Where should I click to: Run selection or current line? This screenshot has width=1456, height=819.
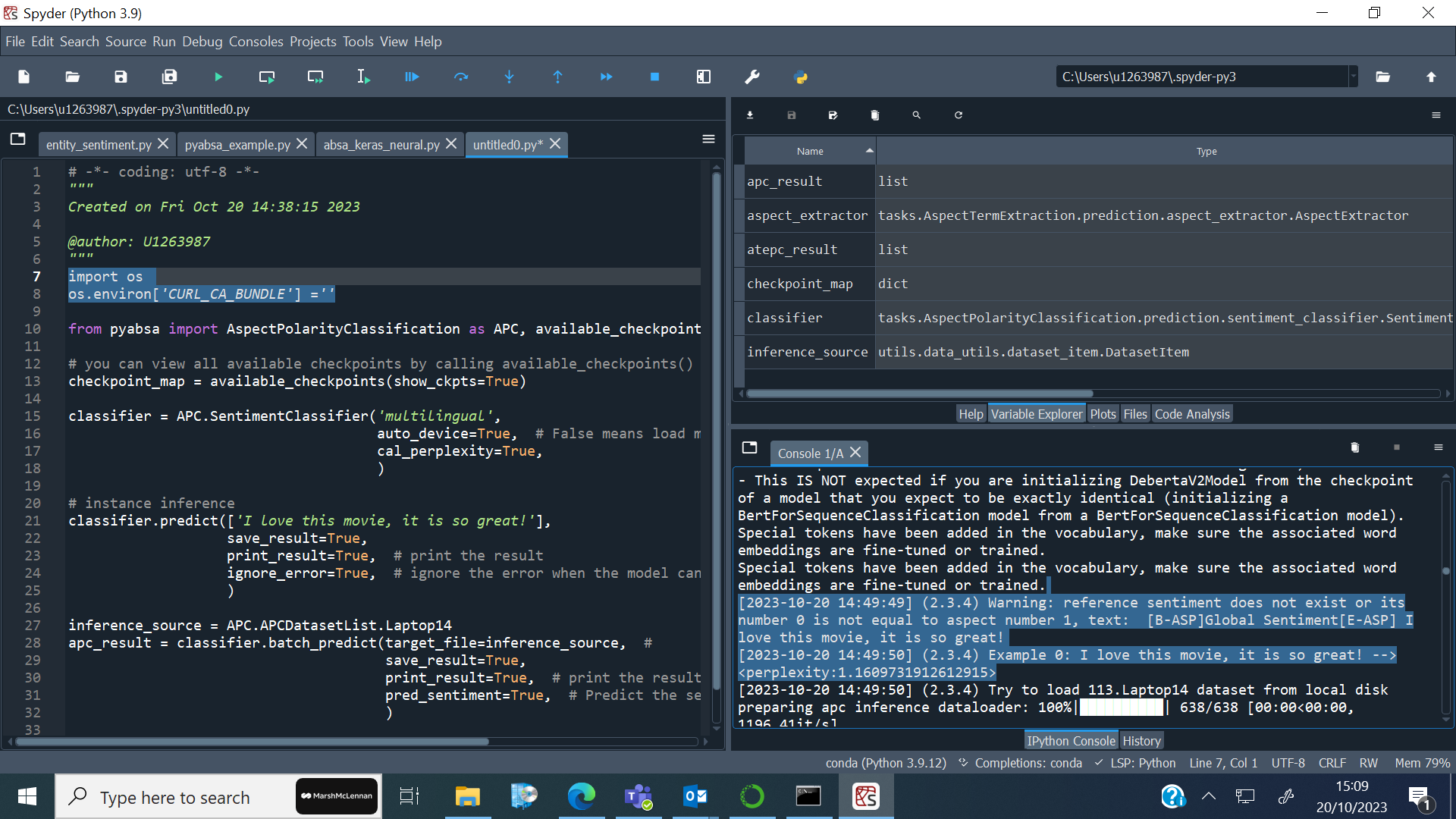pos(362,77)
